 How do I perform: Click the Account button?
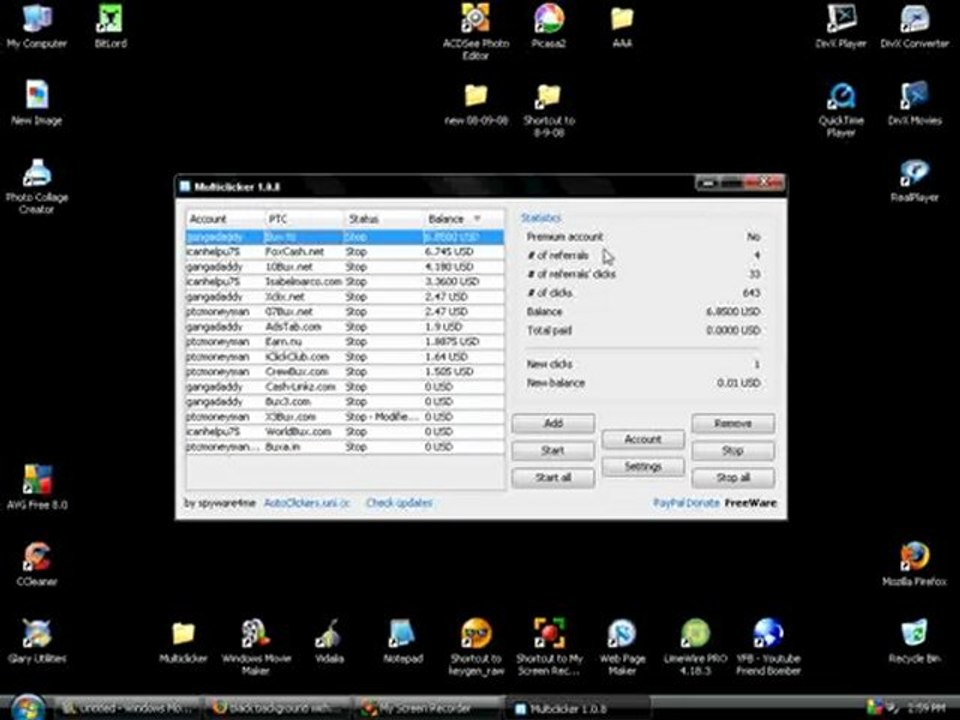(643, 439)
